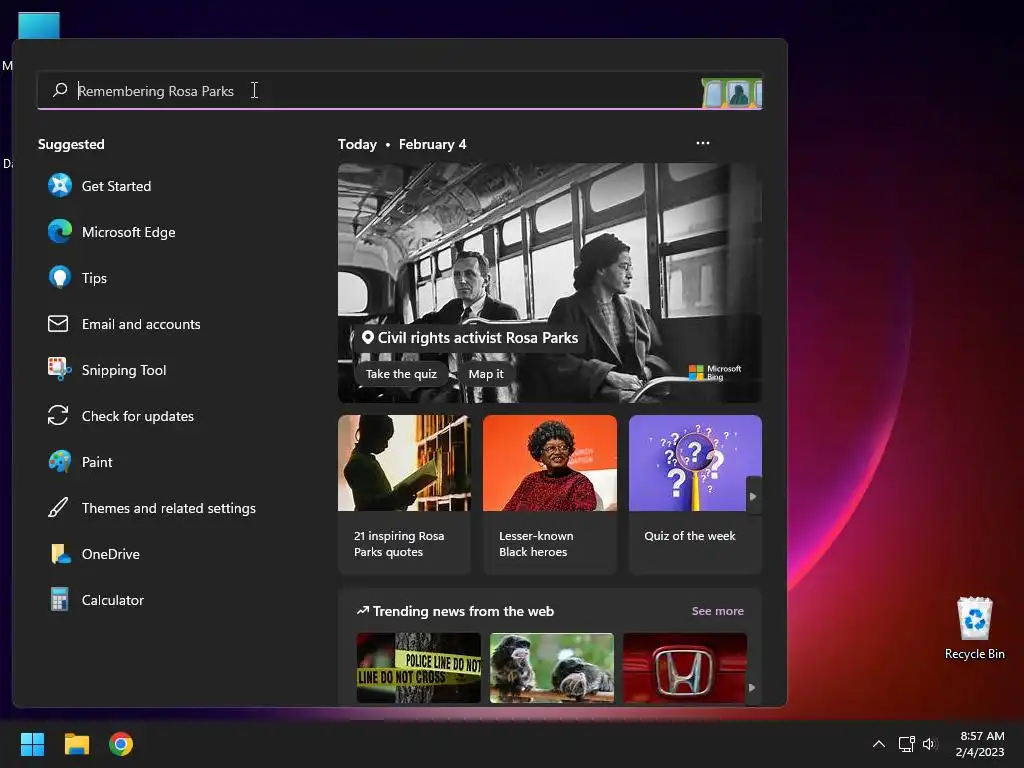The image size is (1024, 768).
Task: Click the Today February 4 heading
Action: tap(402, 144)
